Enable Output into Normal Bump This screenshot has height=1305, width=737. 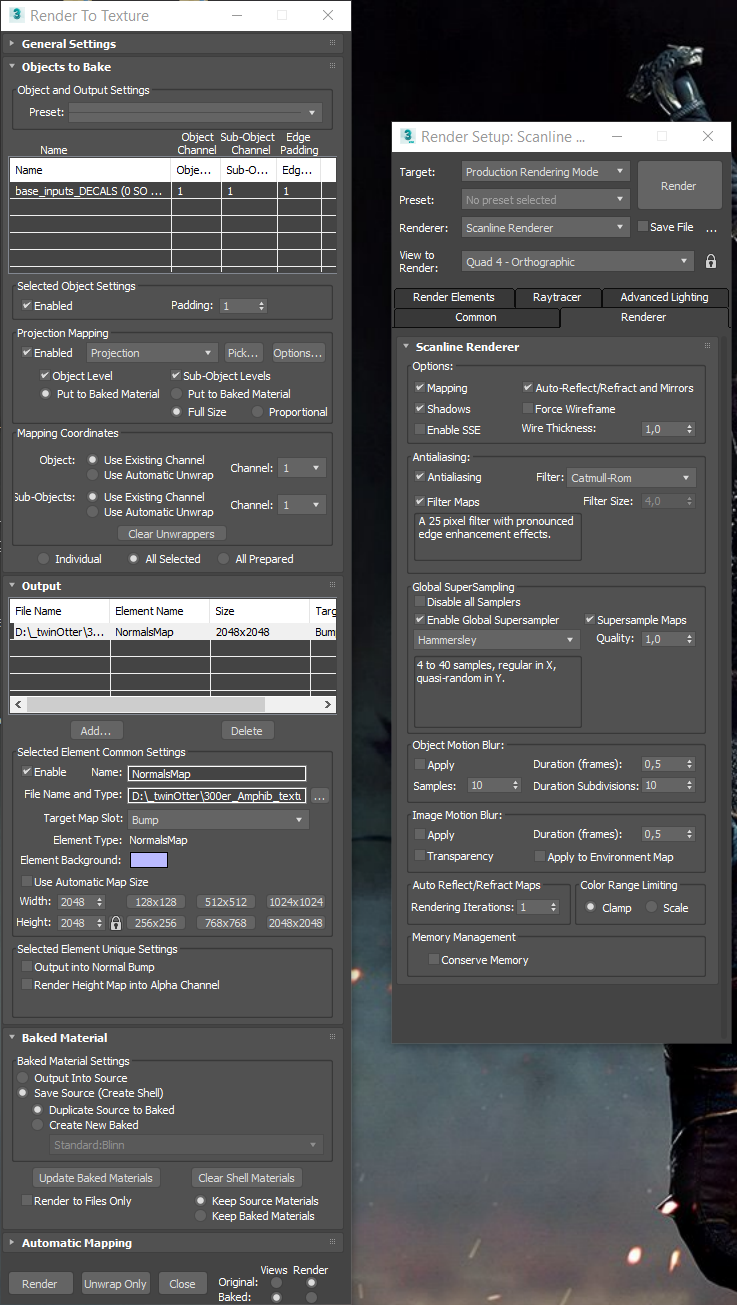click(x=27, y=967)
